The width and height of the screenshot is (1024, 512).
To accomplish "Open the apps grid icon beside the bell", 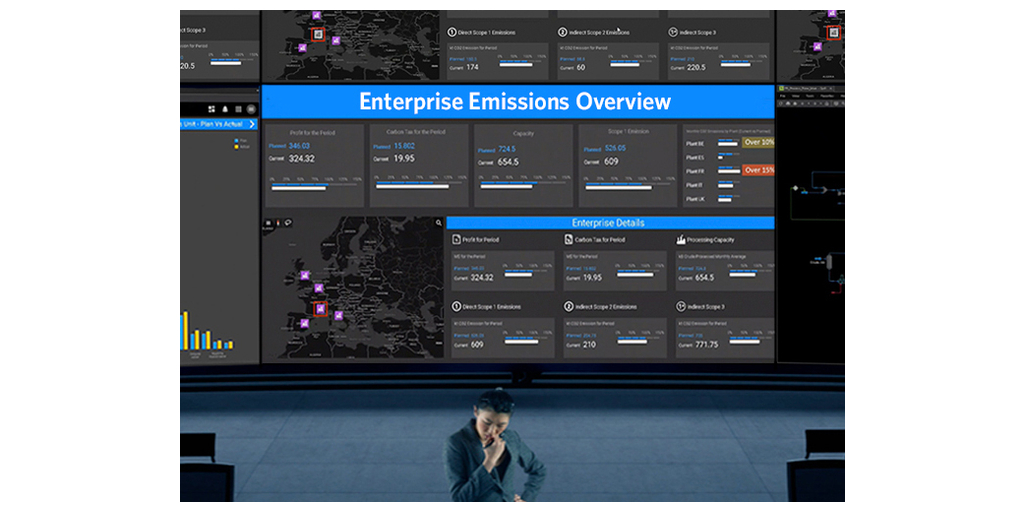I will pos(211,108).
